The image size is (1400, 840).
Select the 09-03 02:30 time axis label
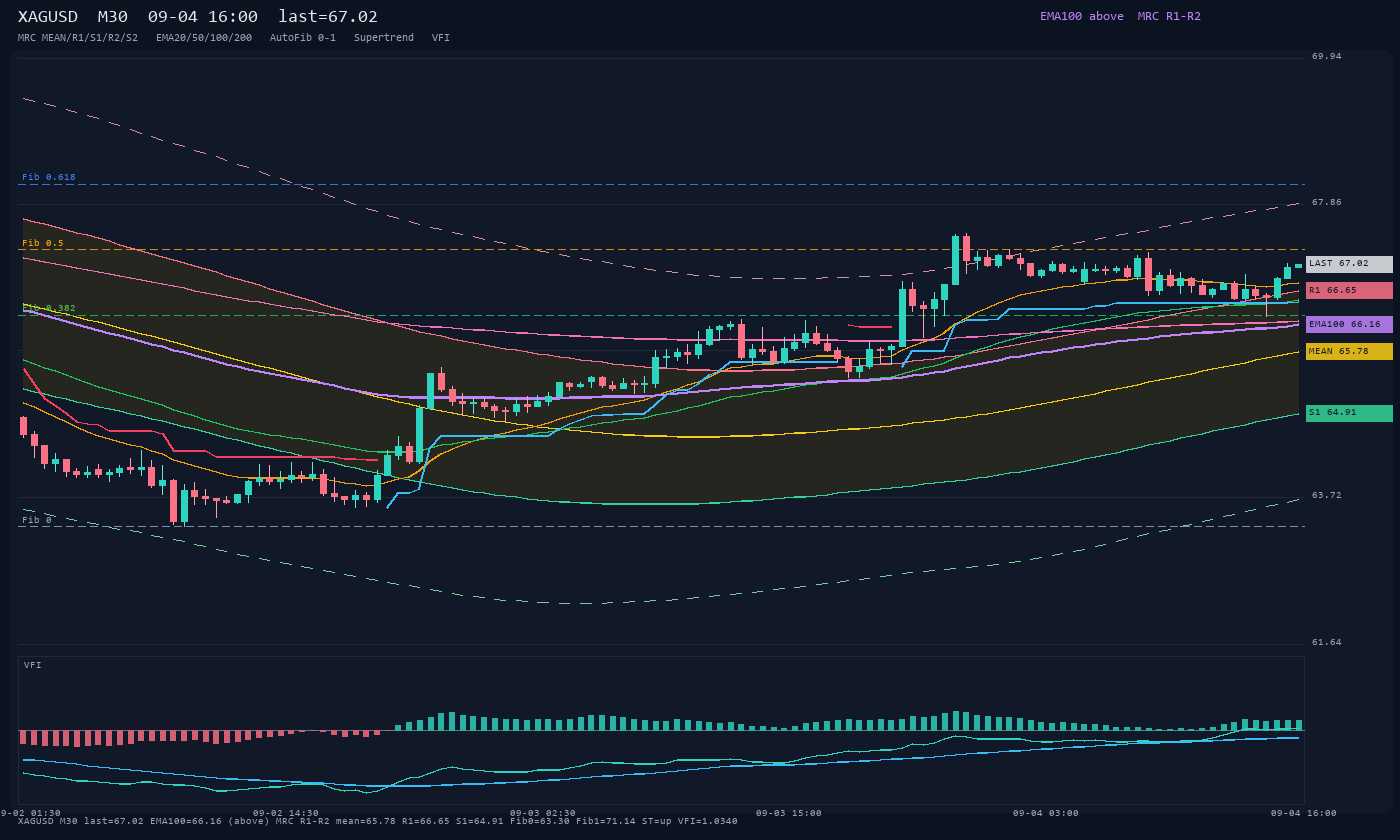pyautogui.click(x=543, y=813)
